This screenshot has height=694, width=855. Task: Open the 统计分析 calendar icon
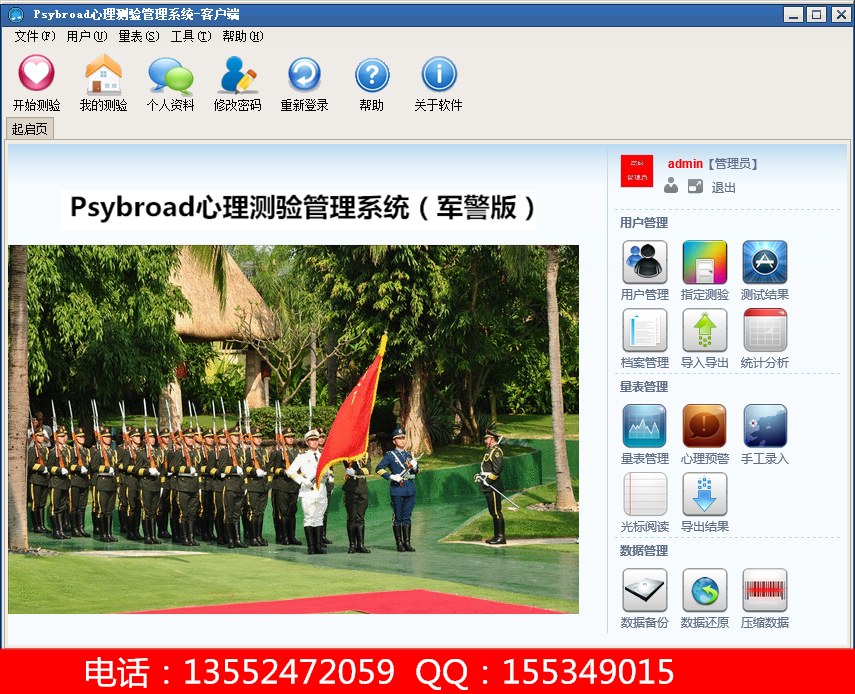[x=764, y=330]
